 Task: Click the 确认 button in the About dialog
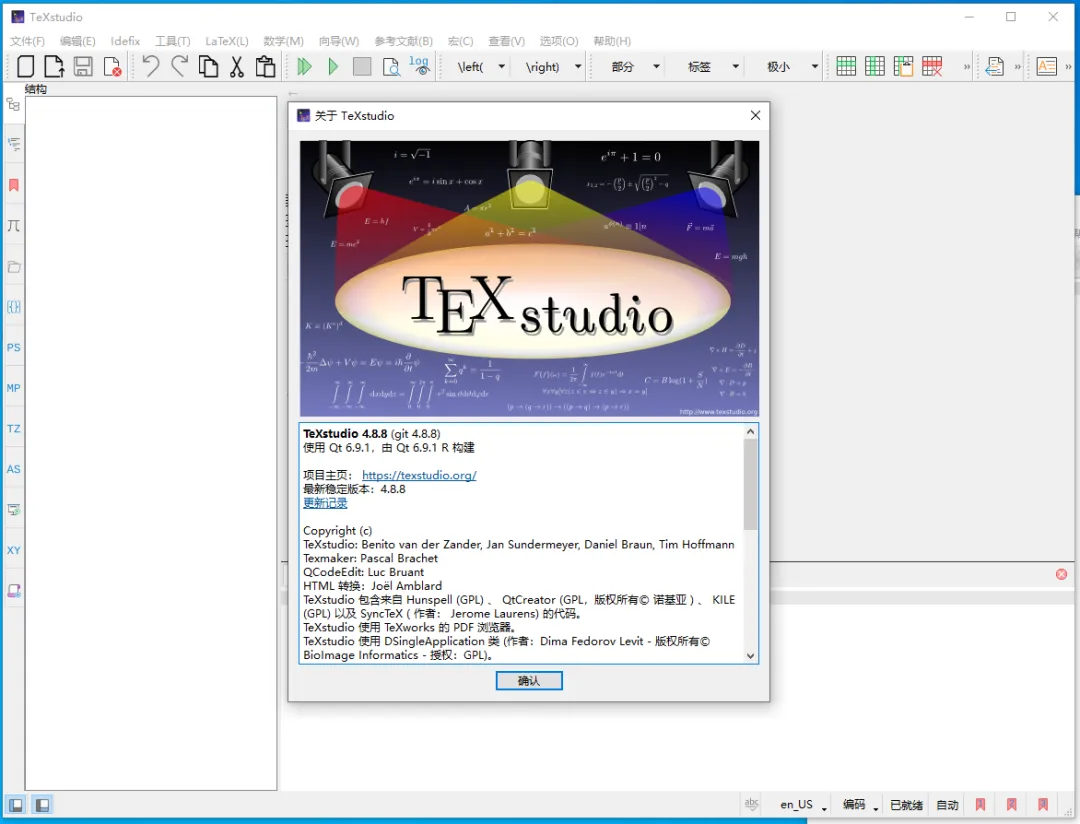tap(529, 681)
